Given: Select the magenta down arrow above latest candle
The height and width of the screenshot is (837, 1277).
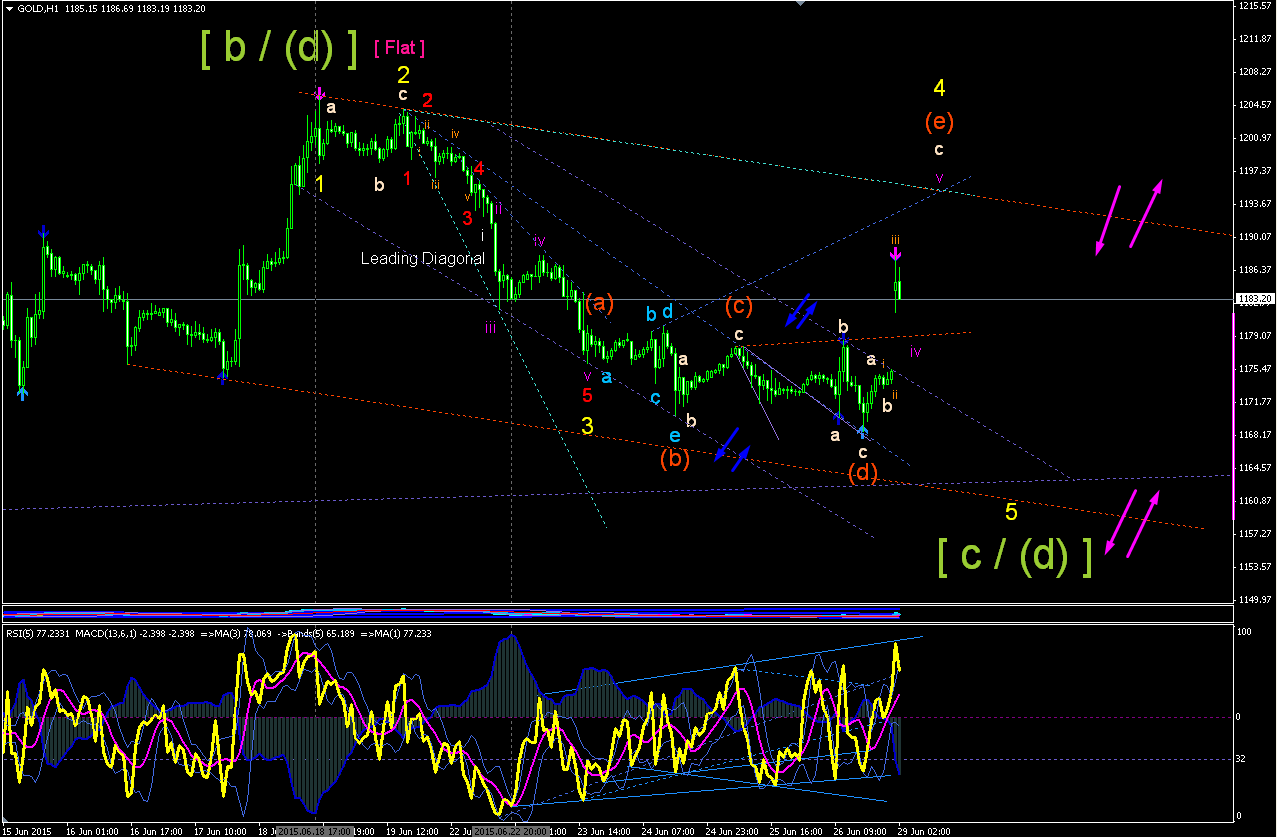Looking at the screenshot, I should coord(896,254).
